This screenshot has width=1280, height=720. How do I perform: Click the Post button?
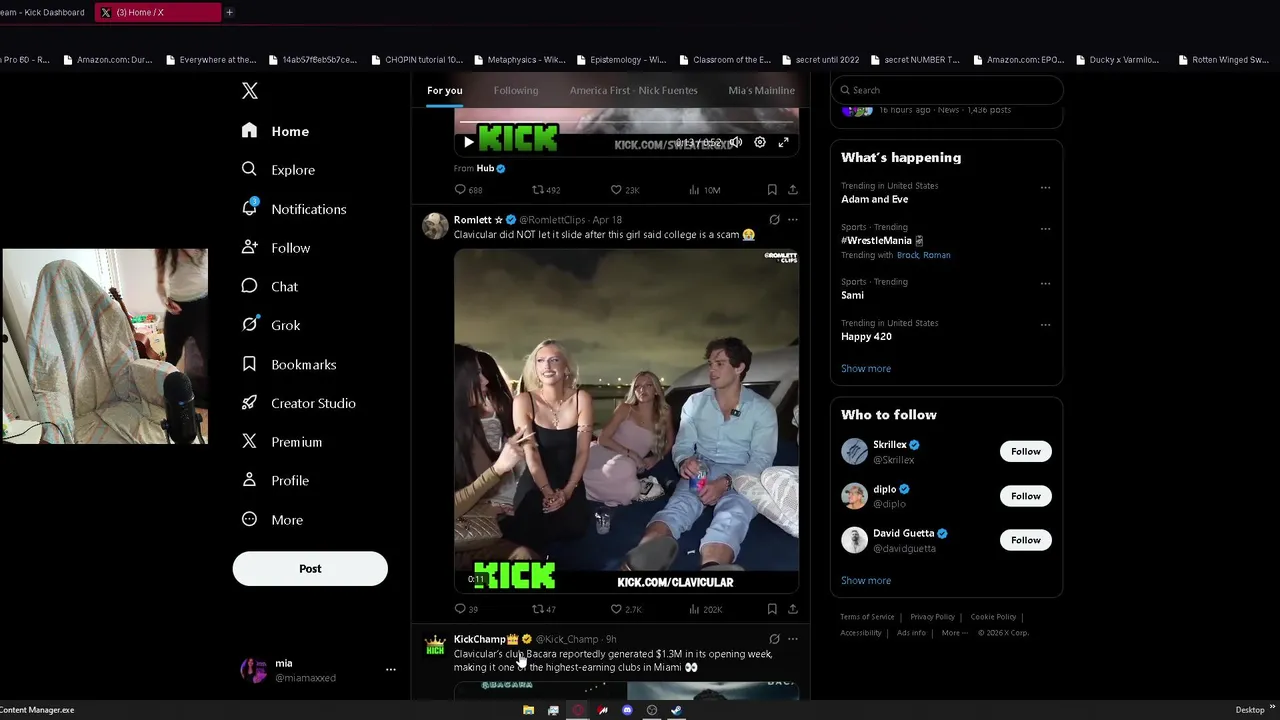(310, 569)
